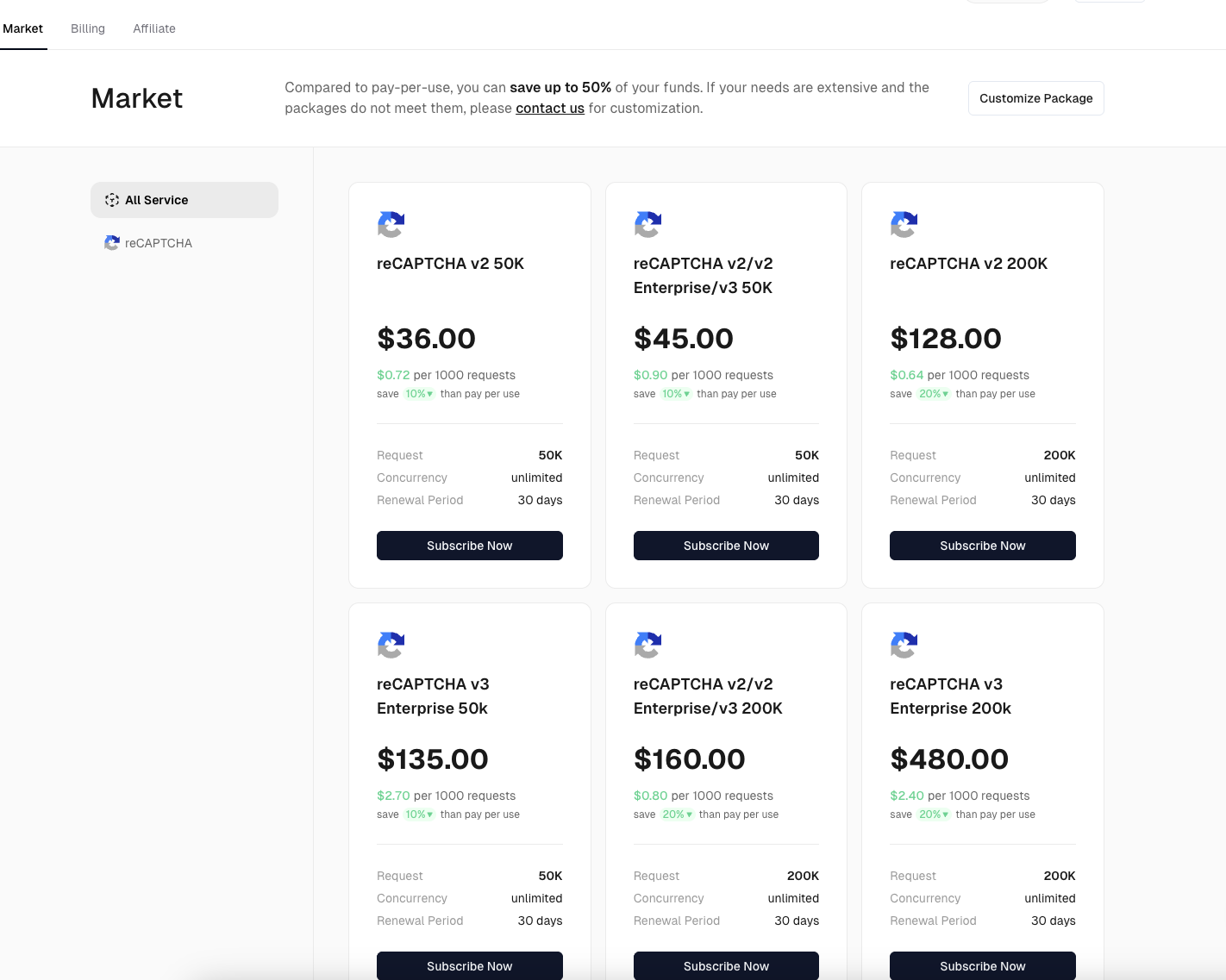Click reCAPTCHA logo on v3 Enterprise 200k card
Image resolution: width=1226 pixels, height=980 pixels.
click(904, 646)
